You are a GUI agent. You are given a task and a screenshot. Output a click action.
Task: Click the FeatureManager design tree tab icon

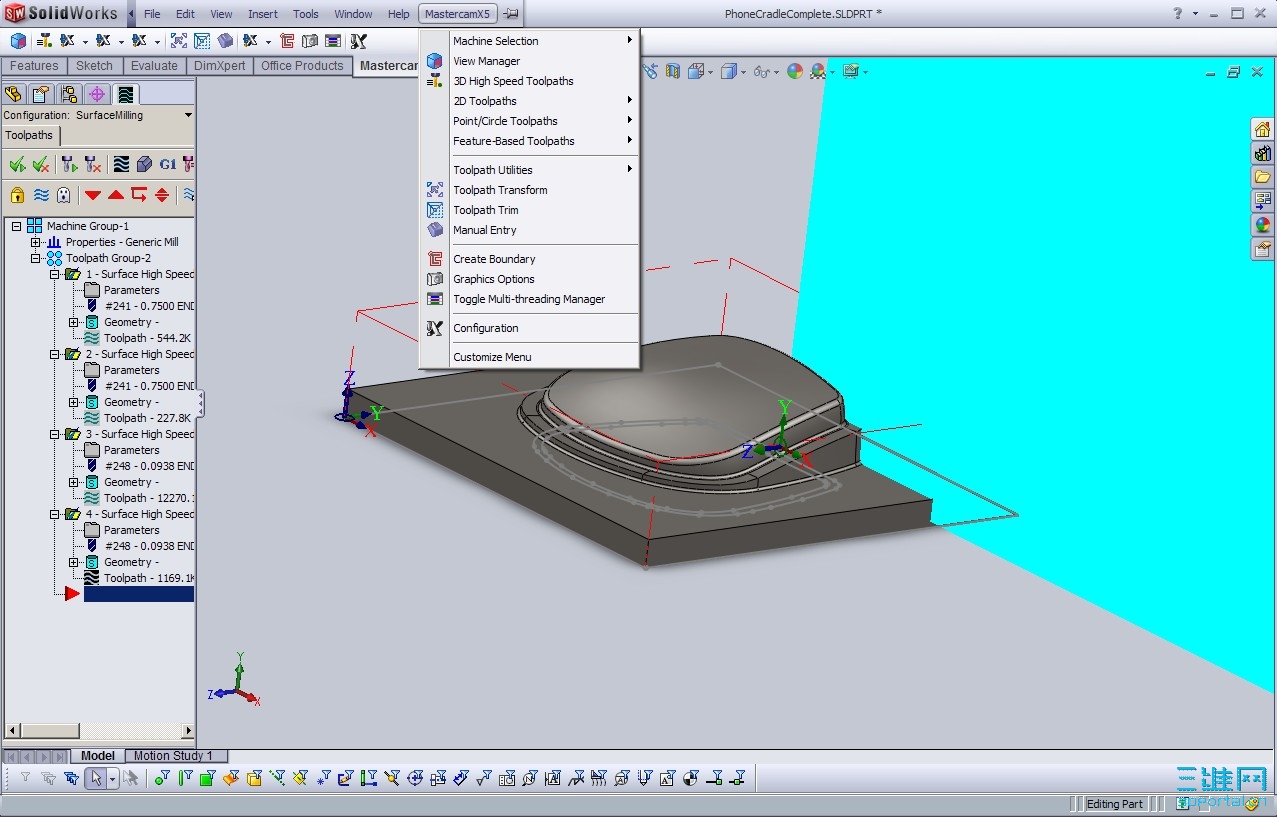13,94
